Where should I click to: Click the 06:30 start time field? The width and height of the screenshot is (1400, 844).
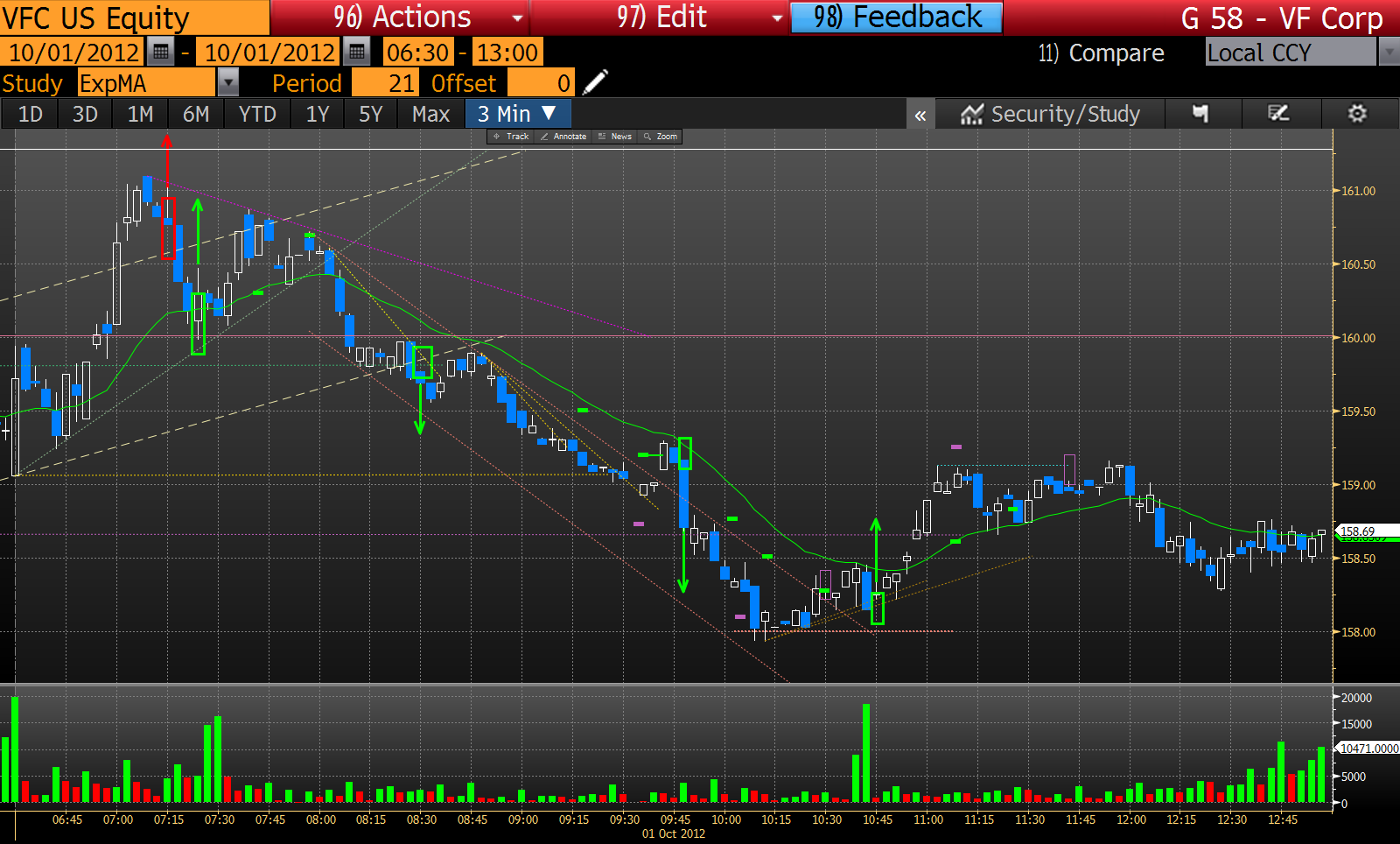418,53
